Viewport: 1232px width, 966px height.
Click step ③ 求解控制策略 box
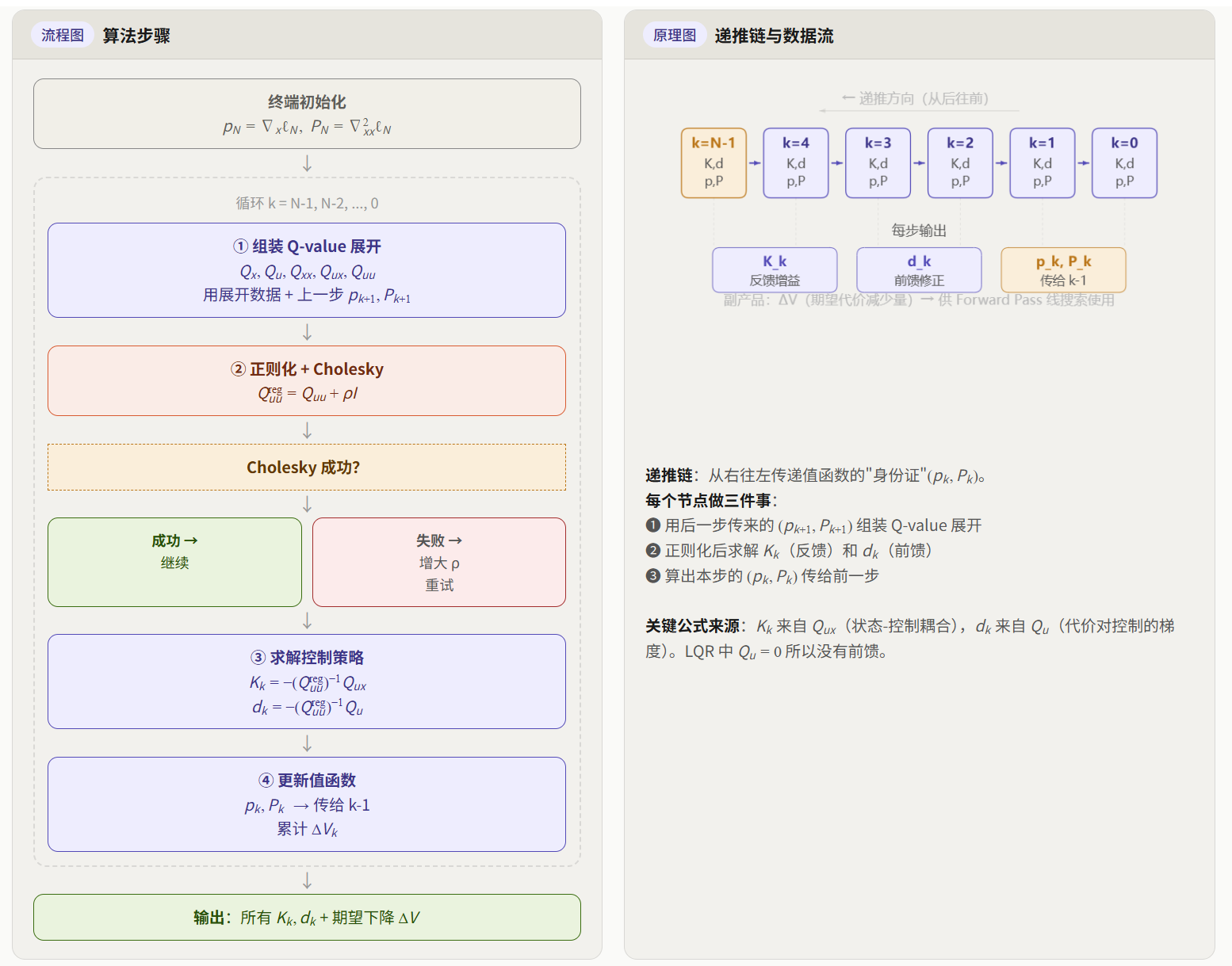[307, 682]
